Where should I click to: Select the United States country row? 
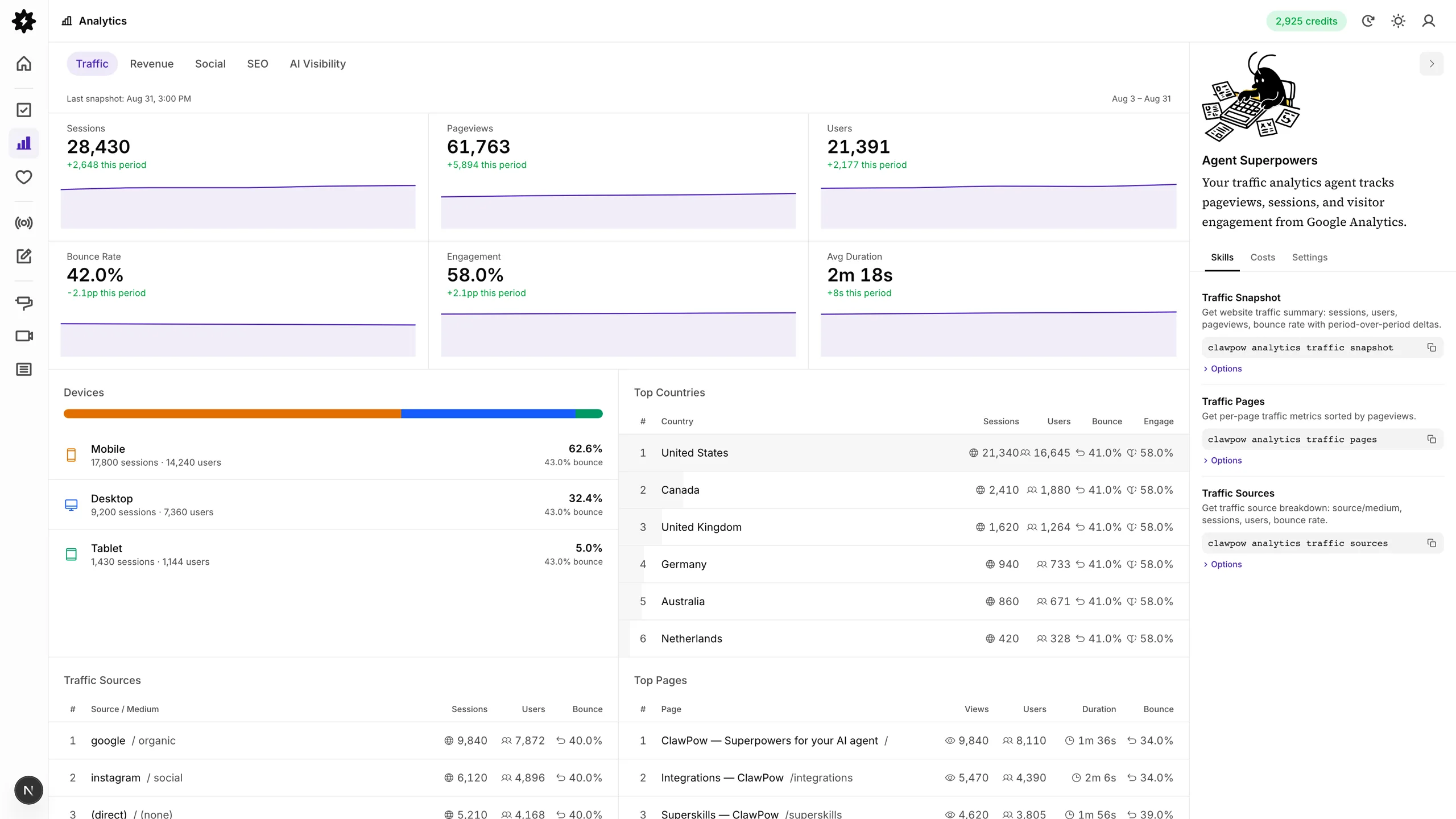click(904, 453)
